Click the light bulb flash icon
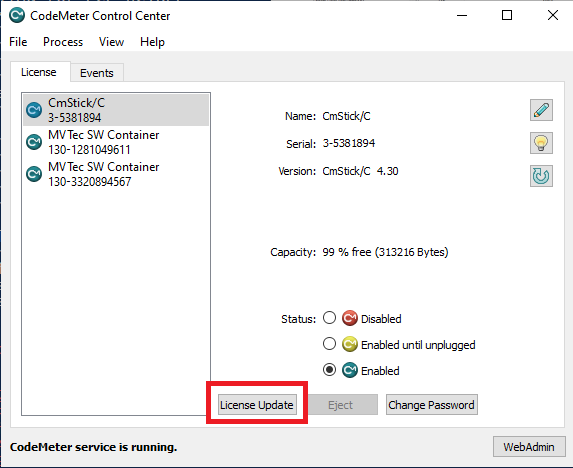 (x=541, y=143)
